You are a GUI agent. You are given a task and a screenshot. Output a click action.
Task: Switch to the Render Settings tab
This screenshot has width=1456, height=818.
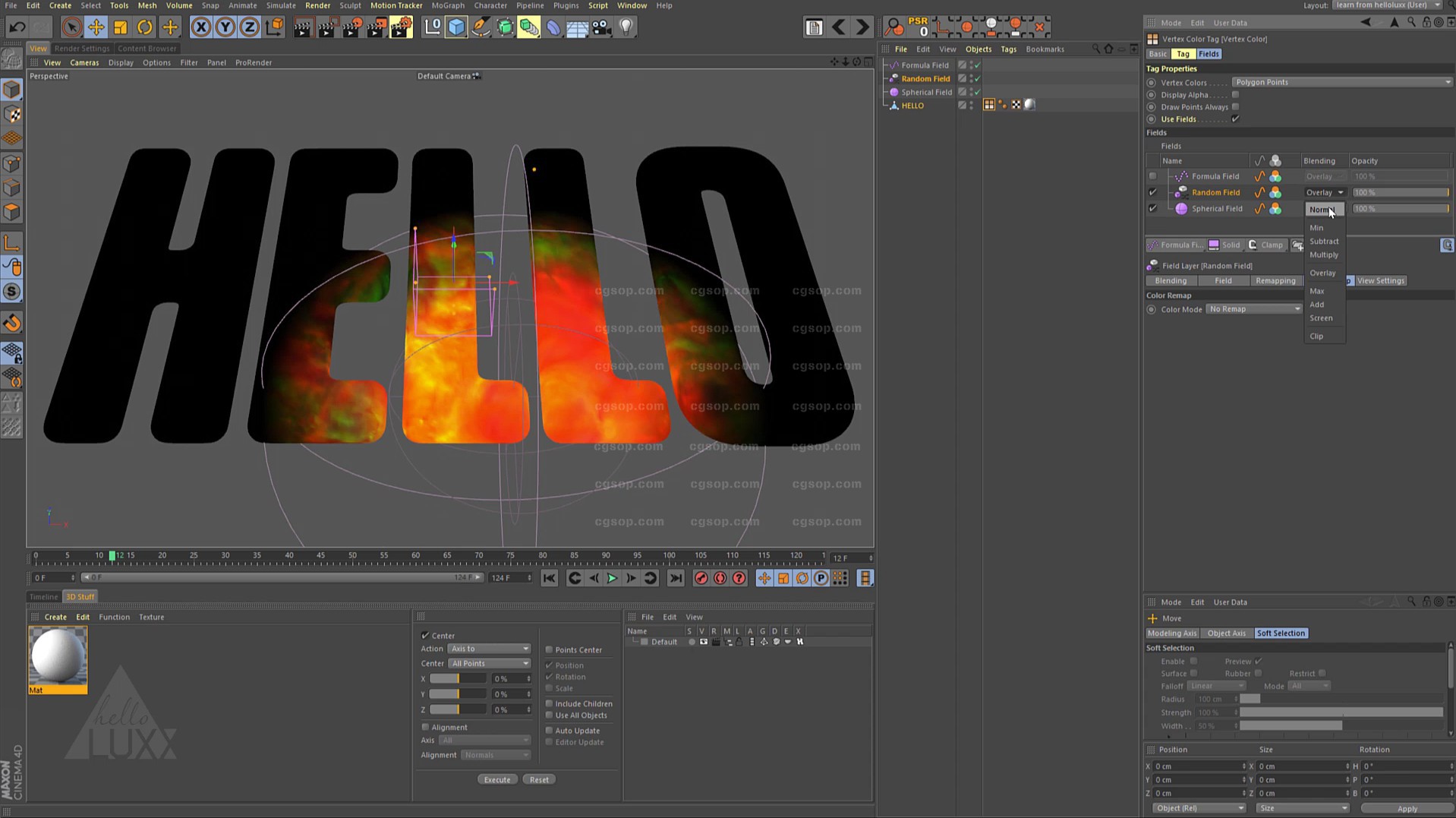click(82, 49)
